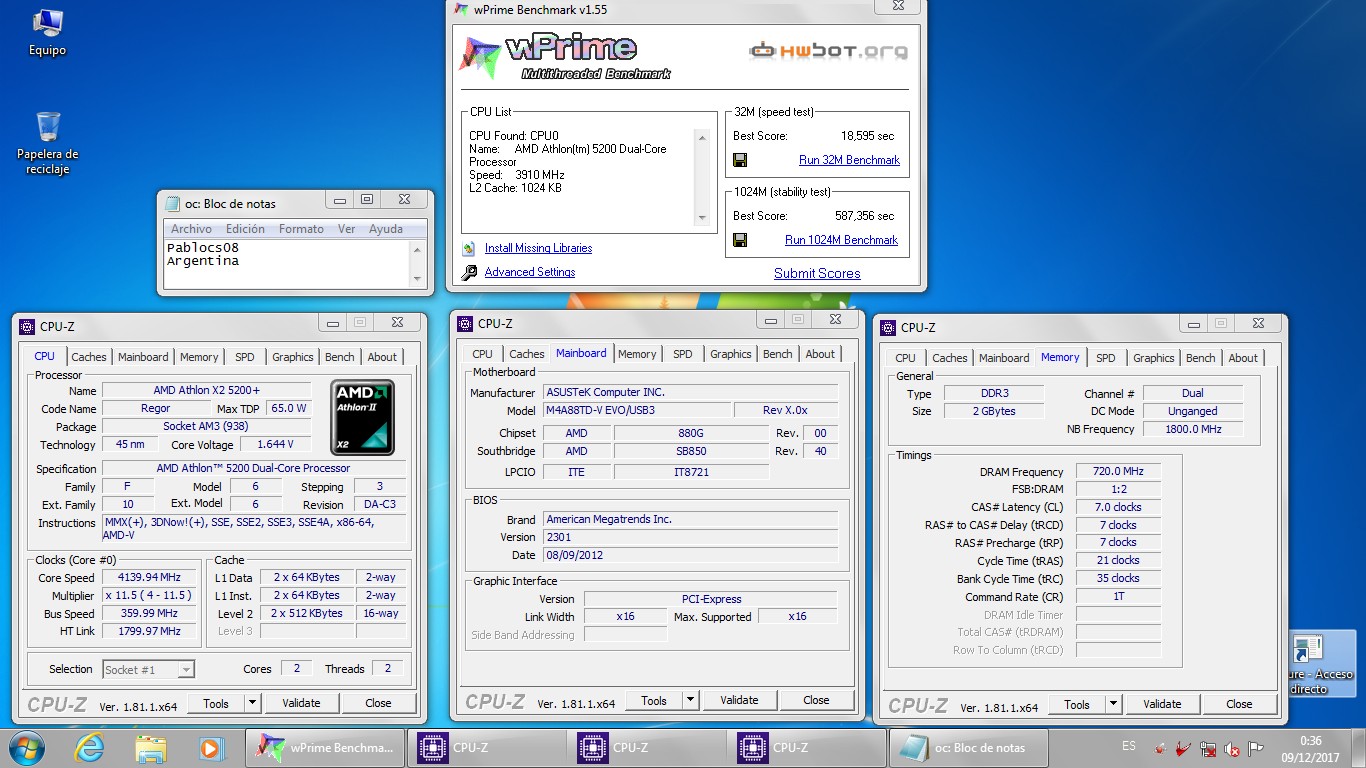Click the Install Missing Libraries icon
The width and height of the screenshot is (1366, 768).
pyautogui.click(x=469, y=248)
